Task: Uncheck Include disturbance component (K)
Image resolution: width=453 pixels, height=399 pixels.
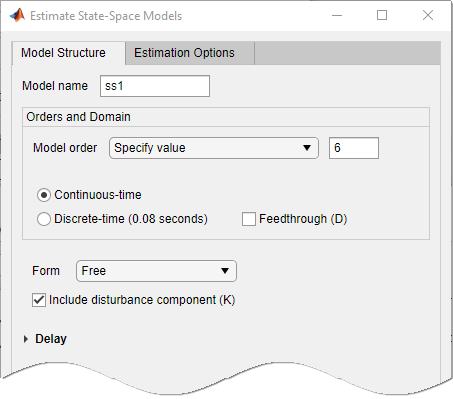Action: (39, 300)
